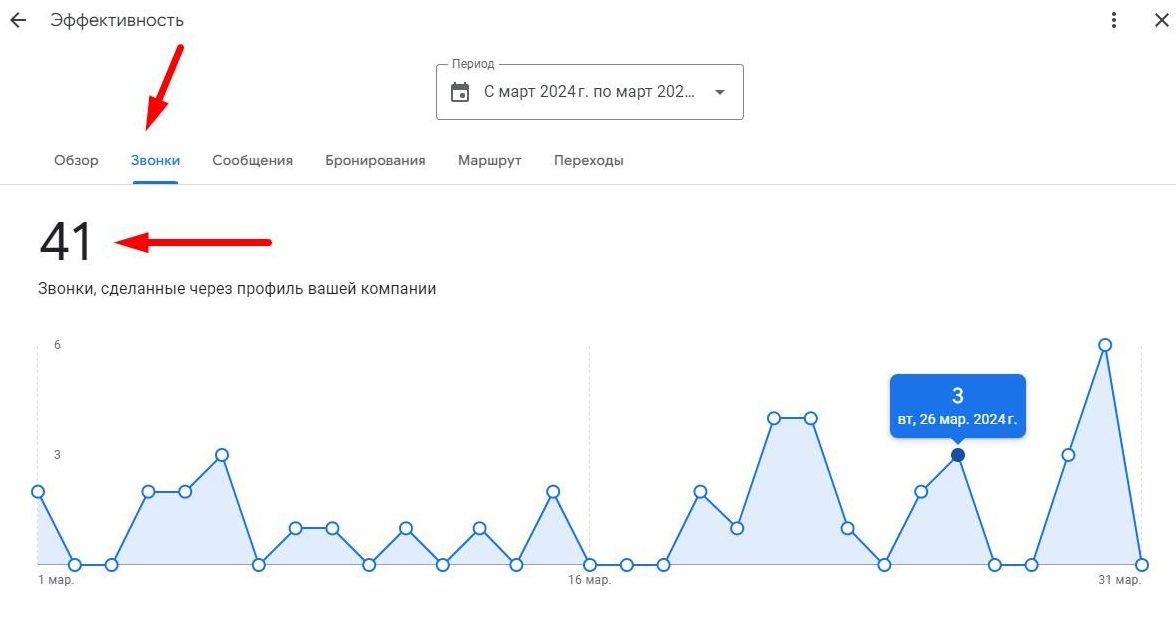This screenshot has width=1176, height=620.
Task: Click the 41 total calls number
Action: pos(66,242)
